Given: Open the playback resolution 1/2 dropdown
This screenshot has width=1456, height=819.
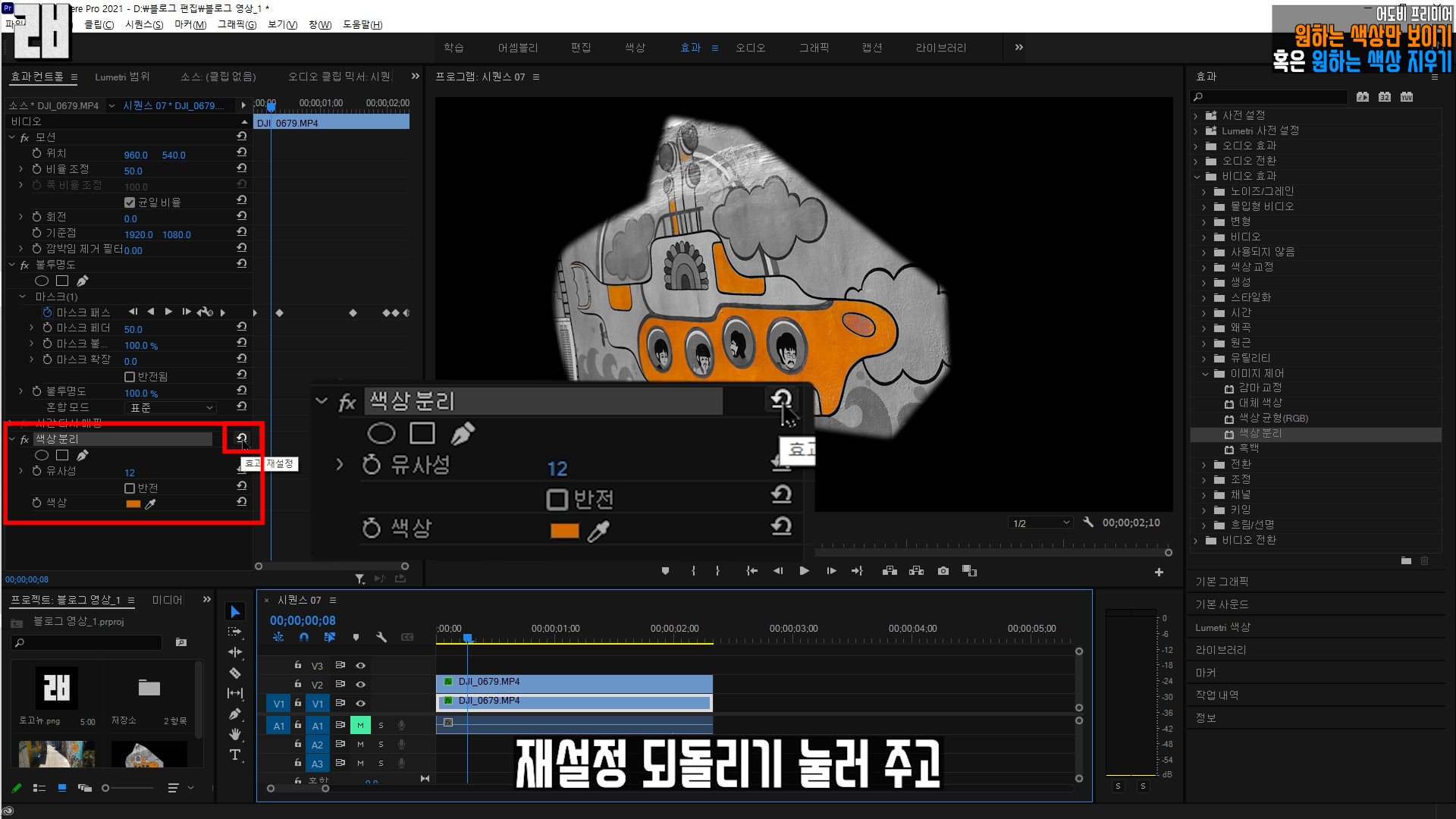Looking at the screenshot, I should click(1040, 523).
